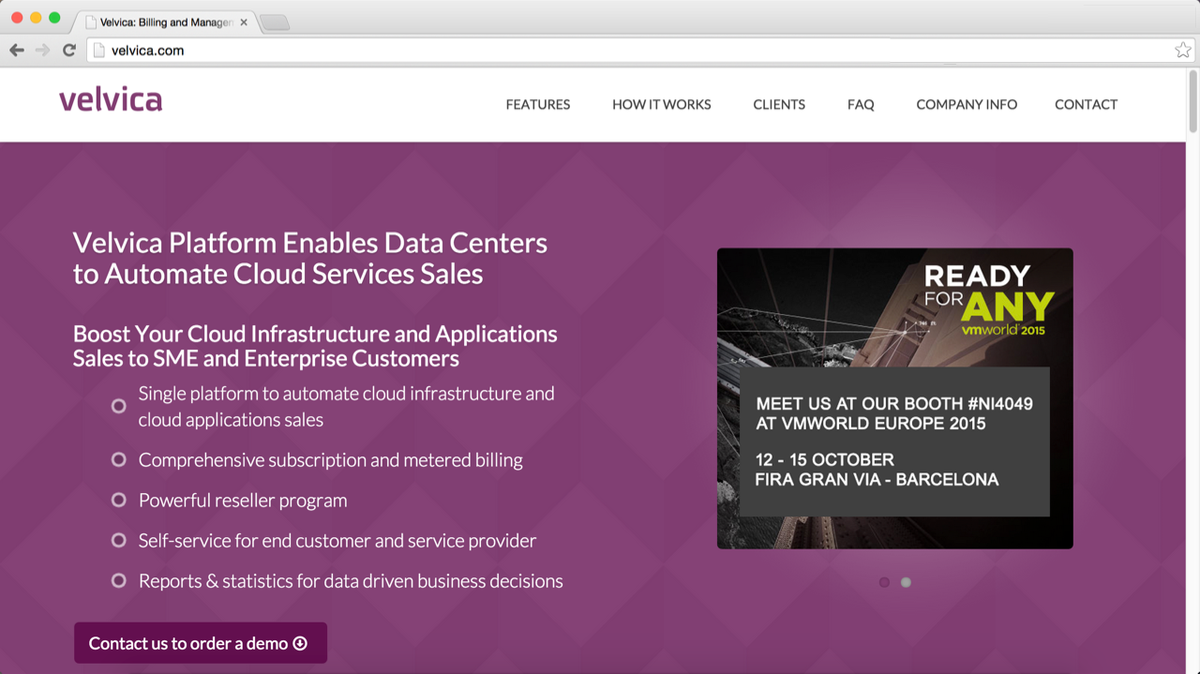This screenshot has width=1200, height=674.
Task: Click the macOS green zoom window button
Action: click(x=55, y=18)
